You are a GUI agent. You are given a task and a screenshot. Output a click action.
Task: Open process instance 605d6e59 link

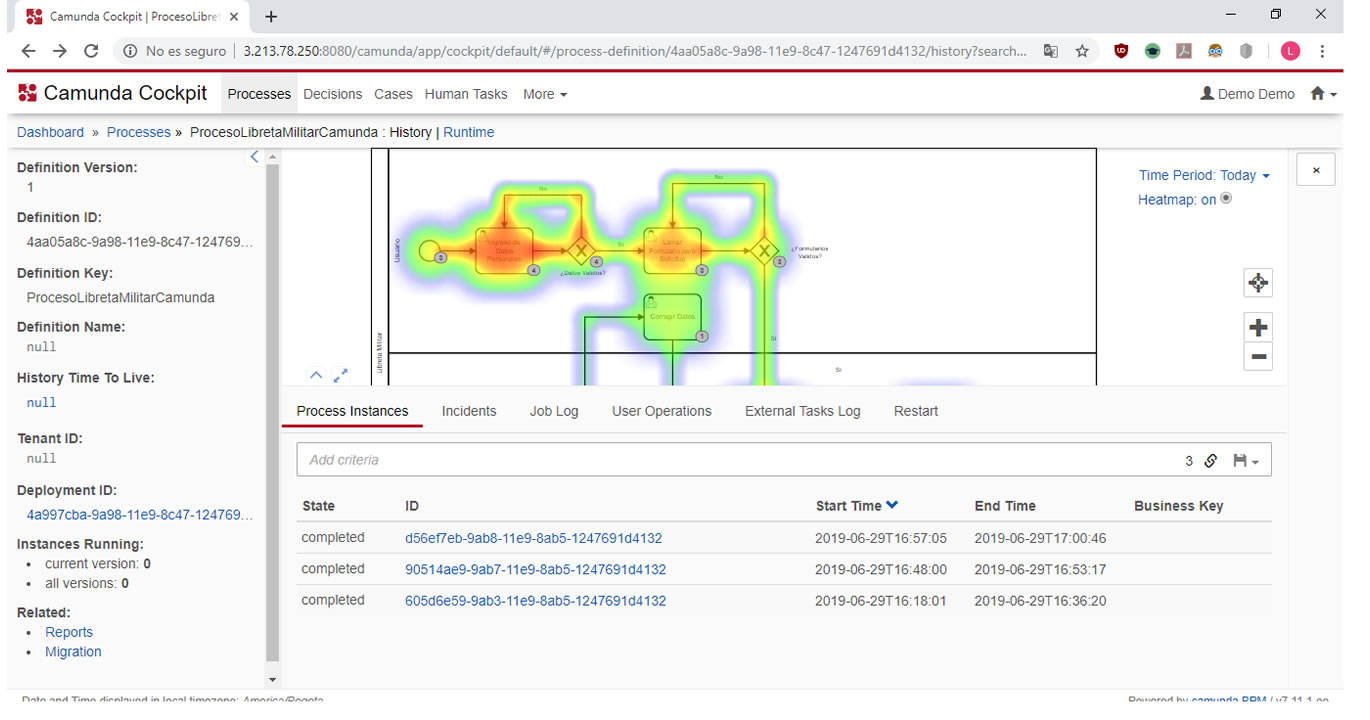coord(535,601)
